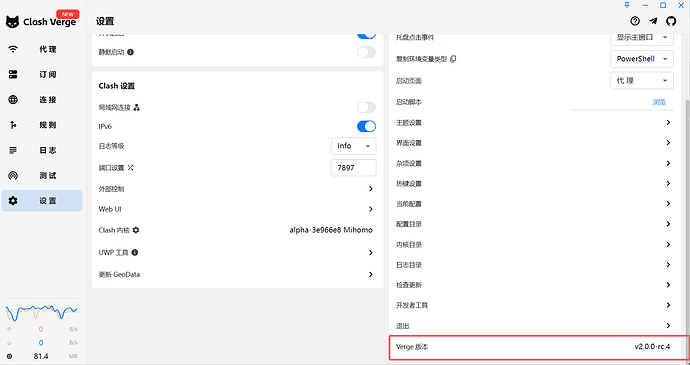Open the 日志目录 row
This screenshot has height=365, width=690.
click(534, 265)
